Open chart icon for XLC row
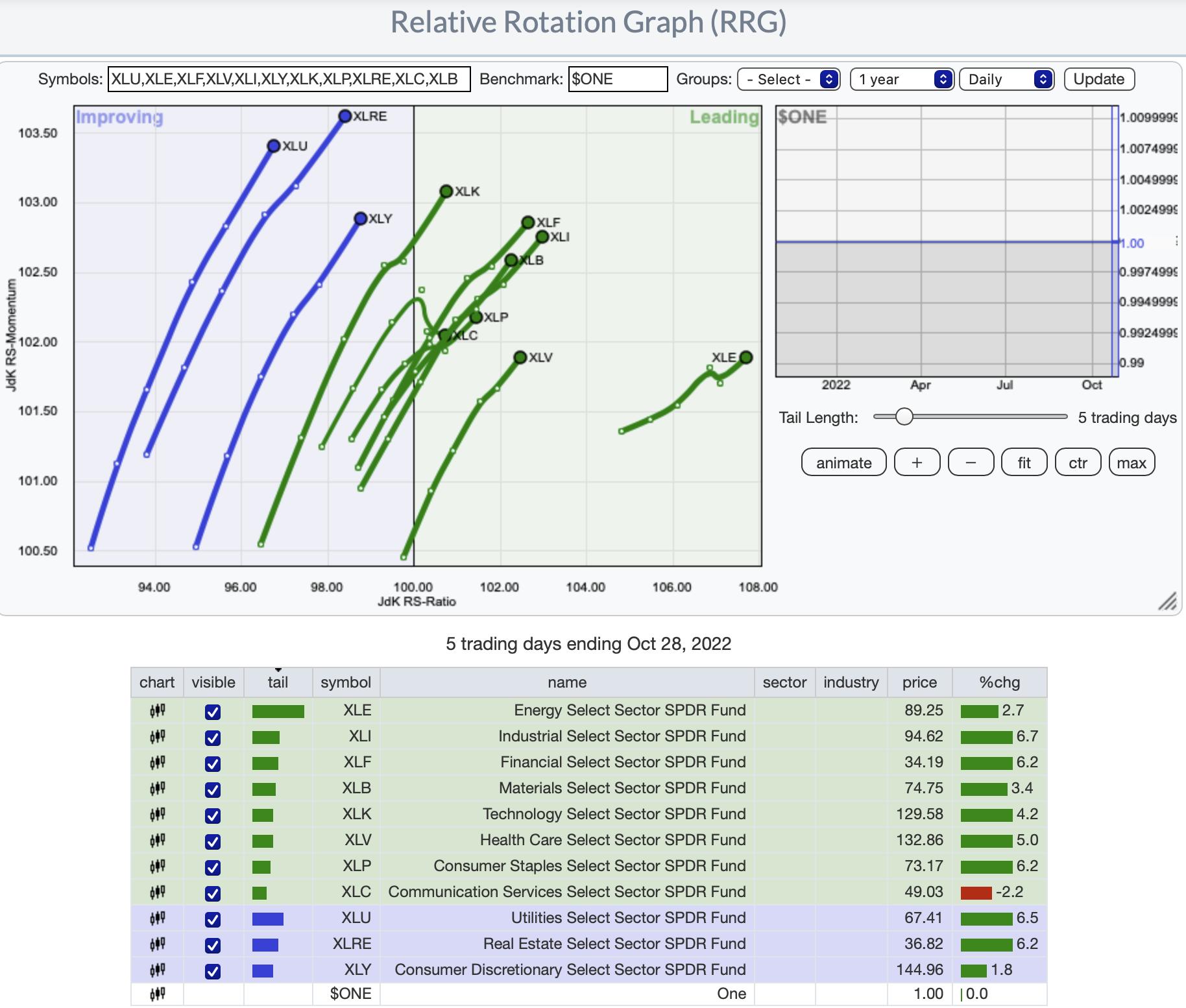The width and height of the screenshot is (1186, 1008). (x=157, y=893)
